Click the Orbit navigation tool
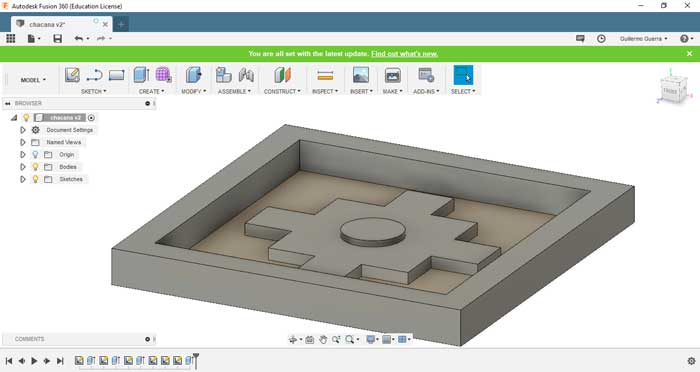Viewport: 700px width, 372px height. click(293, 339)
